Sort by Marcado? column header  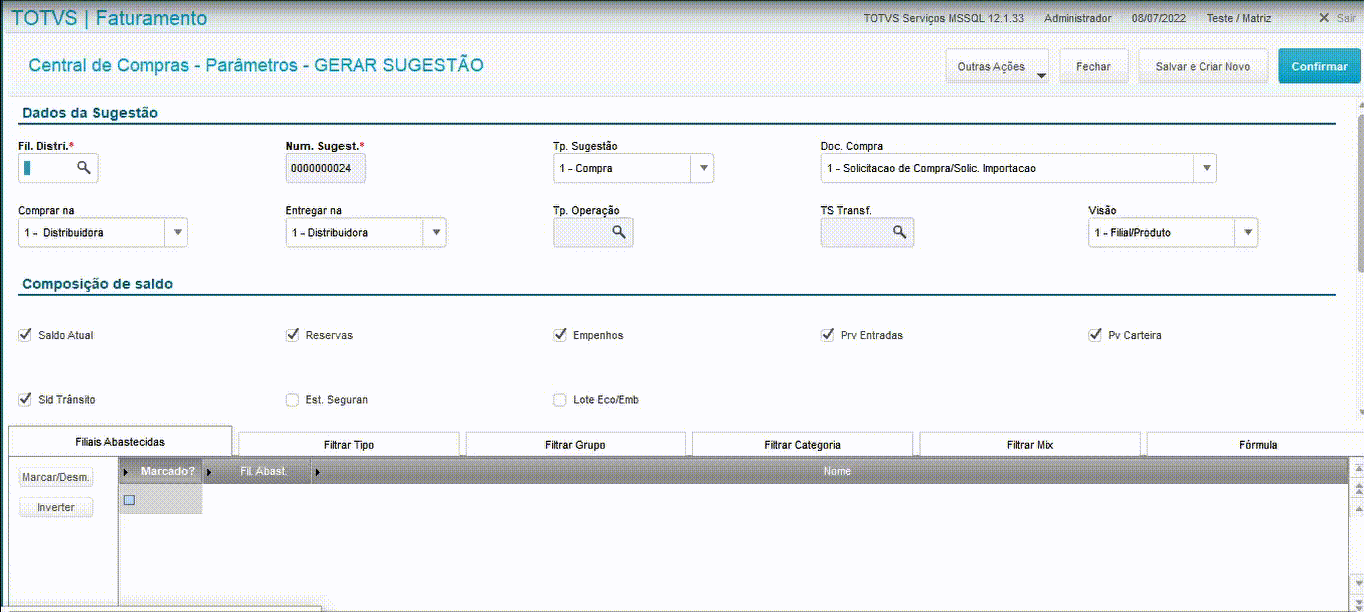tap(161, 471)
